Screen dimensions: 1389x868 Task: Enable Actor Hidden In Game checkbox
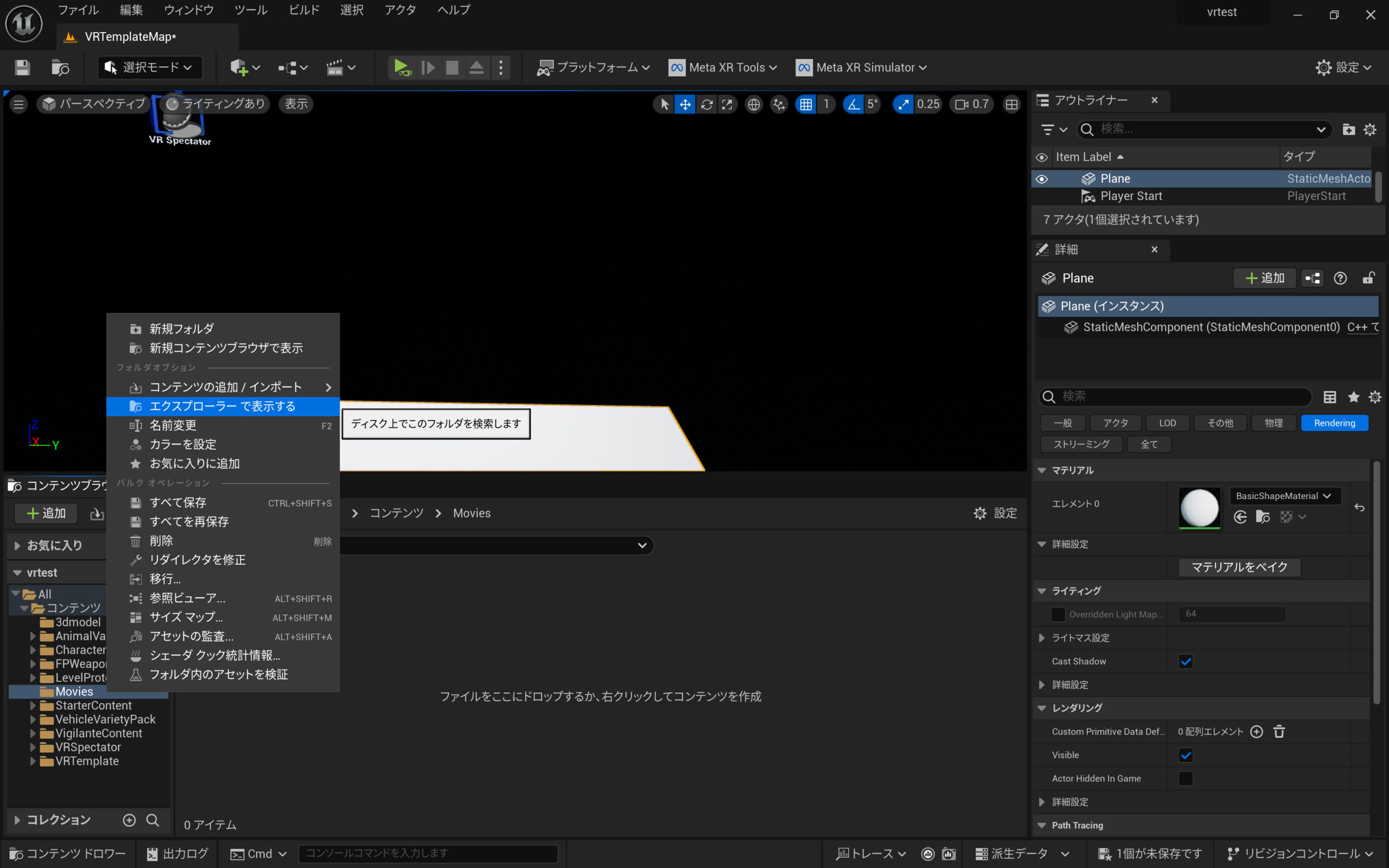click(x=1186, y=778)
